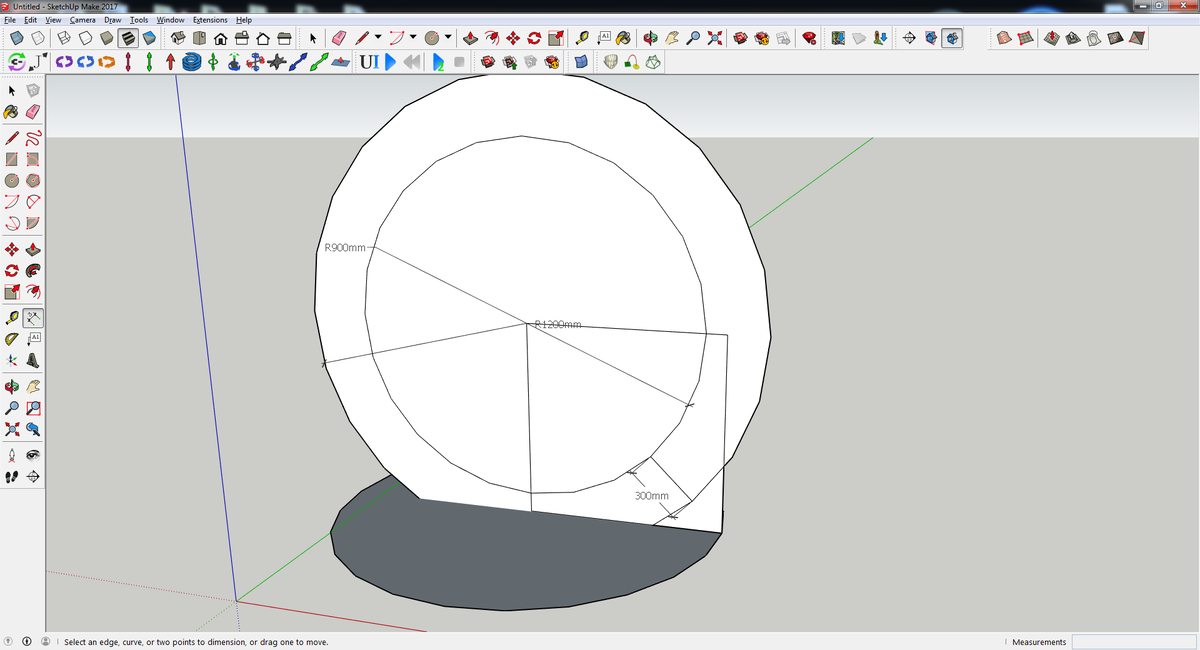
Task: Switch to Monochrome style
Action: tap(149, 38)
